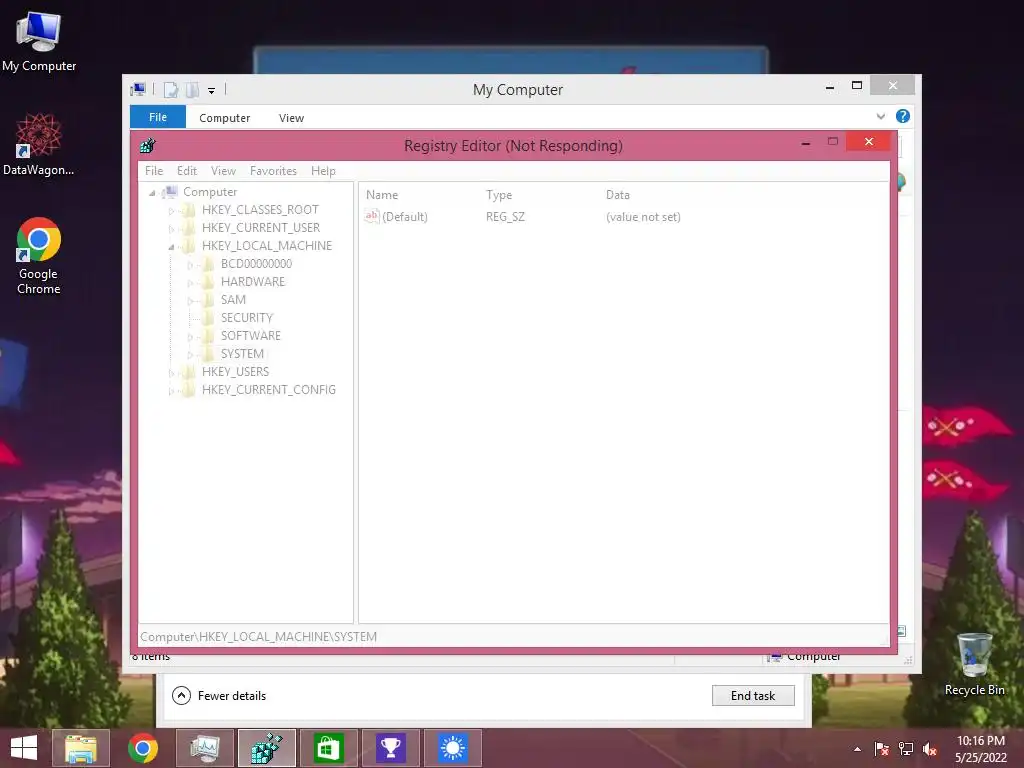Open the trophy app in taskbar
This screenshot has height=768, width=1024.
[x=391, y=748]
